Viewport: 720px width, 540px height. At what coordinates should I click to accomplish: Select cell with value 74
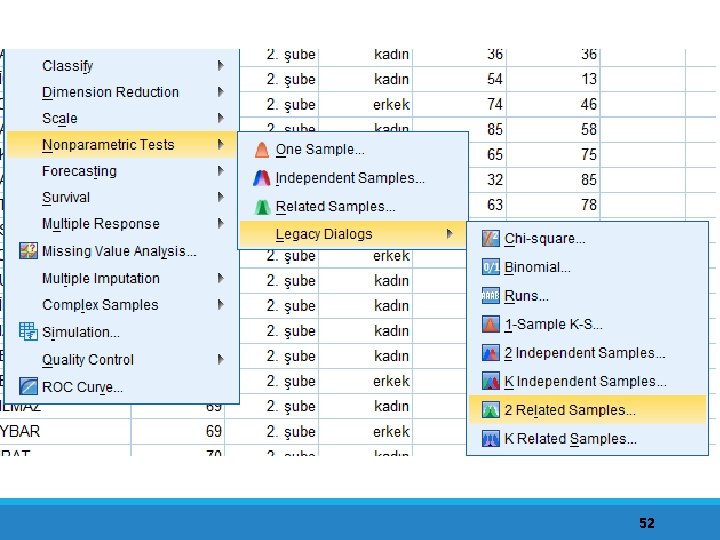(x=460, y=104)
